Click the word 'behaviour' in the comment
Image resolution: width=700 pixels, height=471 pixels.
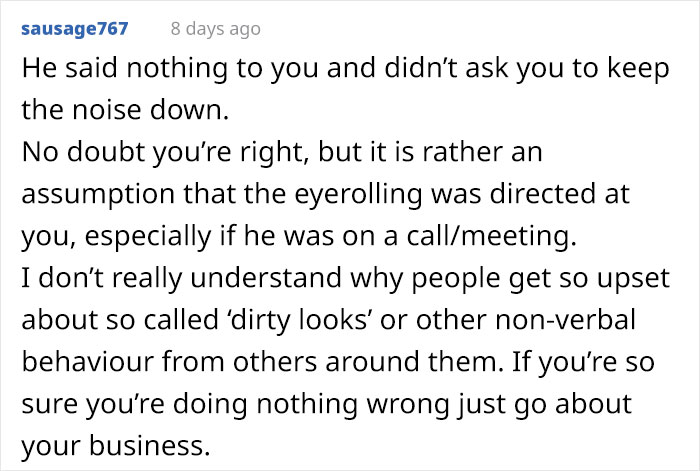(88, 361)
